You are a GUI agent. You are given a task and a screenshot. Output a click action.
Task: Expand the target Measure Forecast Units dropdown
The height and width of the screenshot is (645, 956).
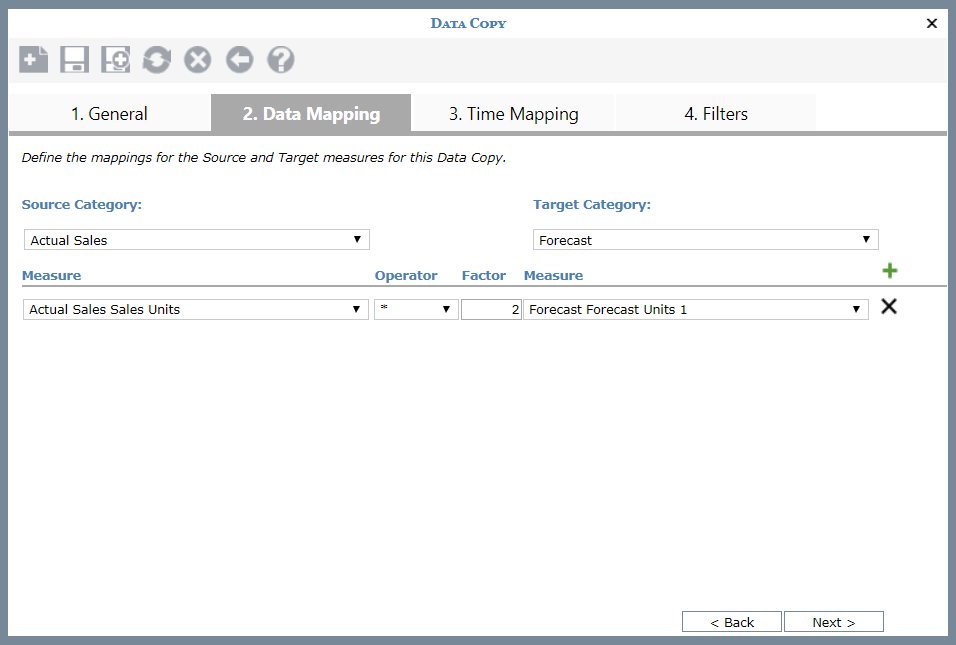pyautogui.click(x=696, y=309)
